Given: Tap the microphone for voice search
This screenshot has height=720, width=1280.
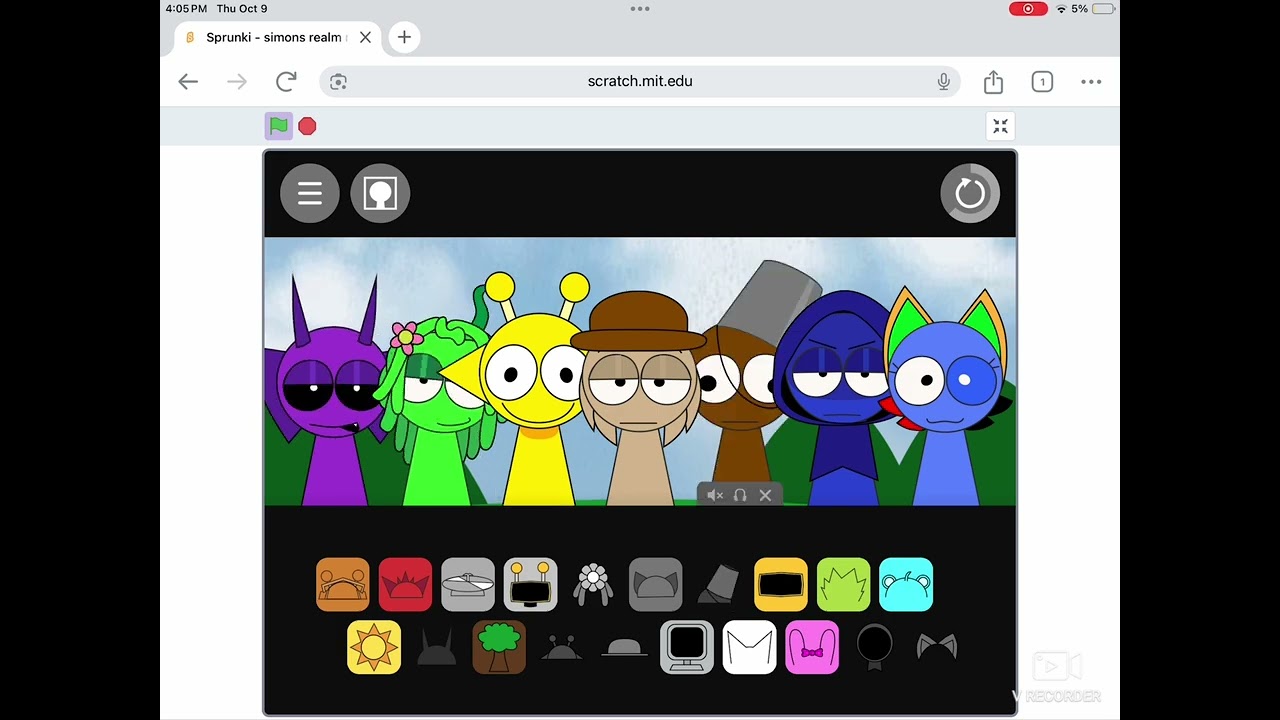Looking at the screenshot, I should click(943, 82).
